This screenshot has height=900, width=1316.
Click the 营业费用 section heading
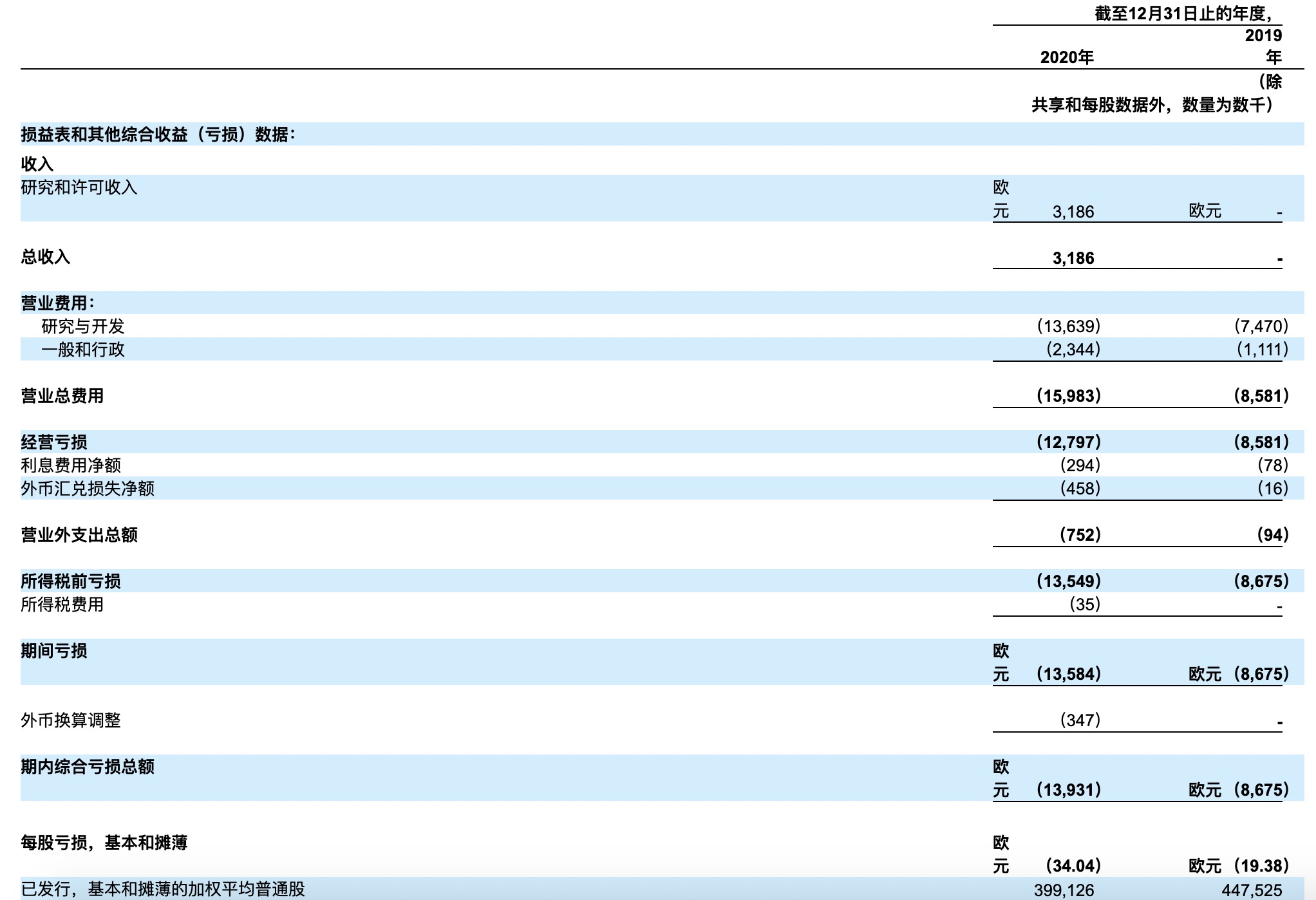click(58, 303)
